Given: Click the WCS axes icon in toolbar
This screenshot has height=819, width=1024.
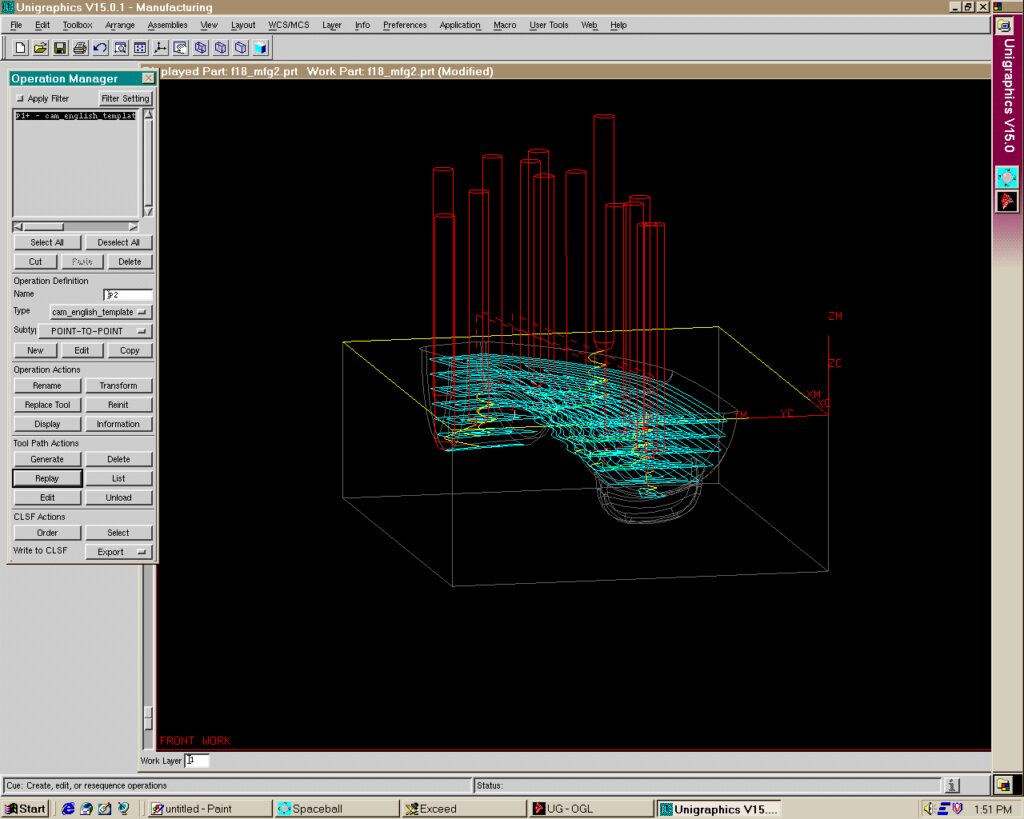Looking at the screenshot, I should [161, 47].
